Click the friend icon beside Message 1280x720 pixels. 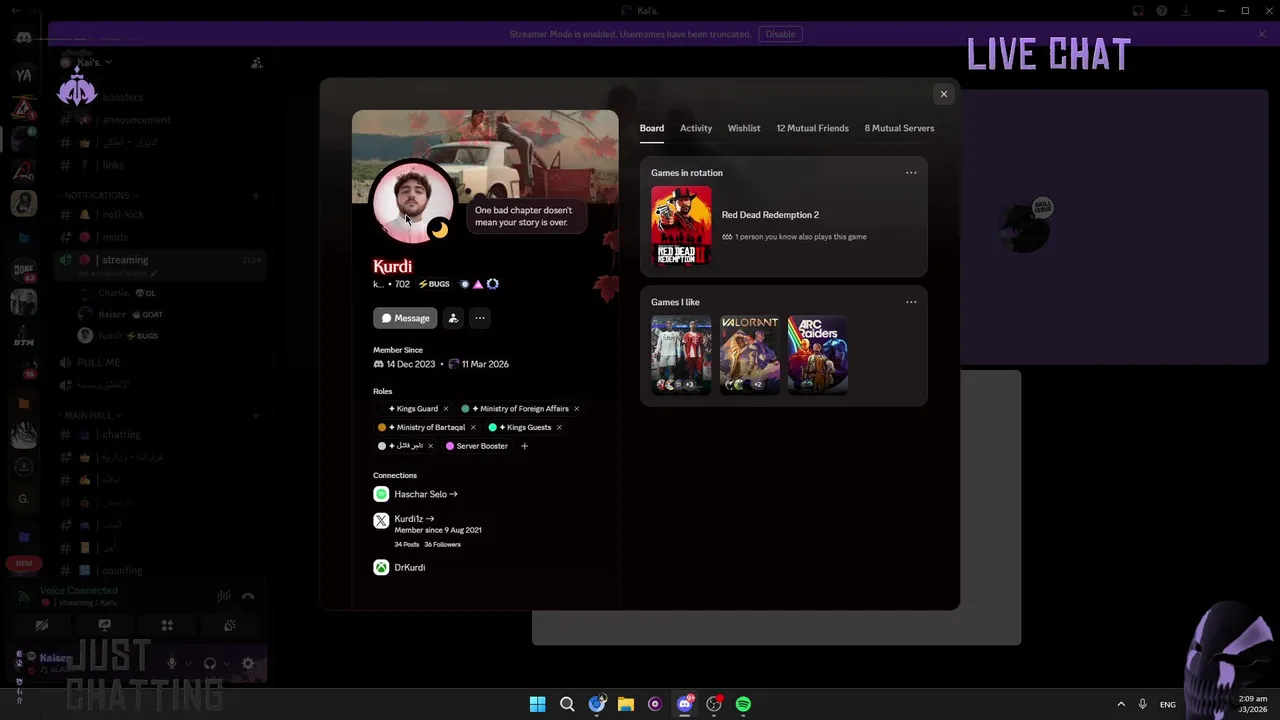(453, 318)
